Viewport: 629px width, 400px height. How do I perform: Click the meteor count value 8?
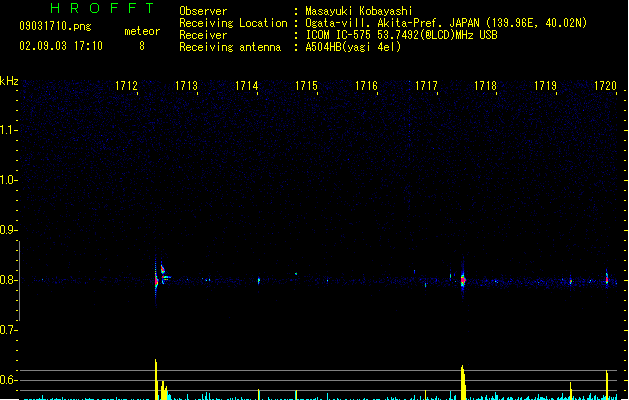pyautogui.click(x=142, y=46)
